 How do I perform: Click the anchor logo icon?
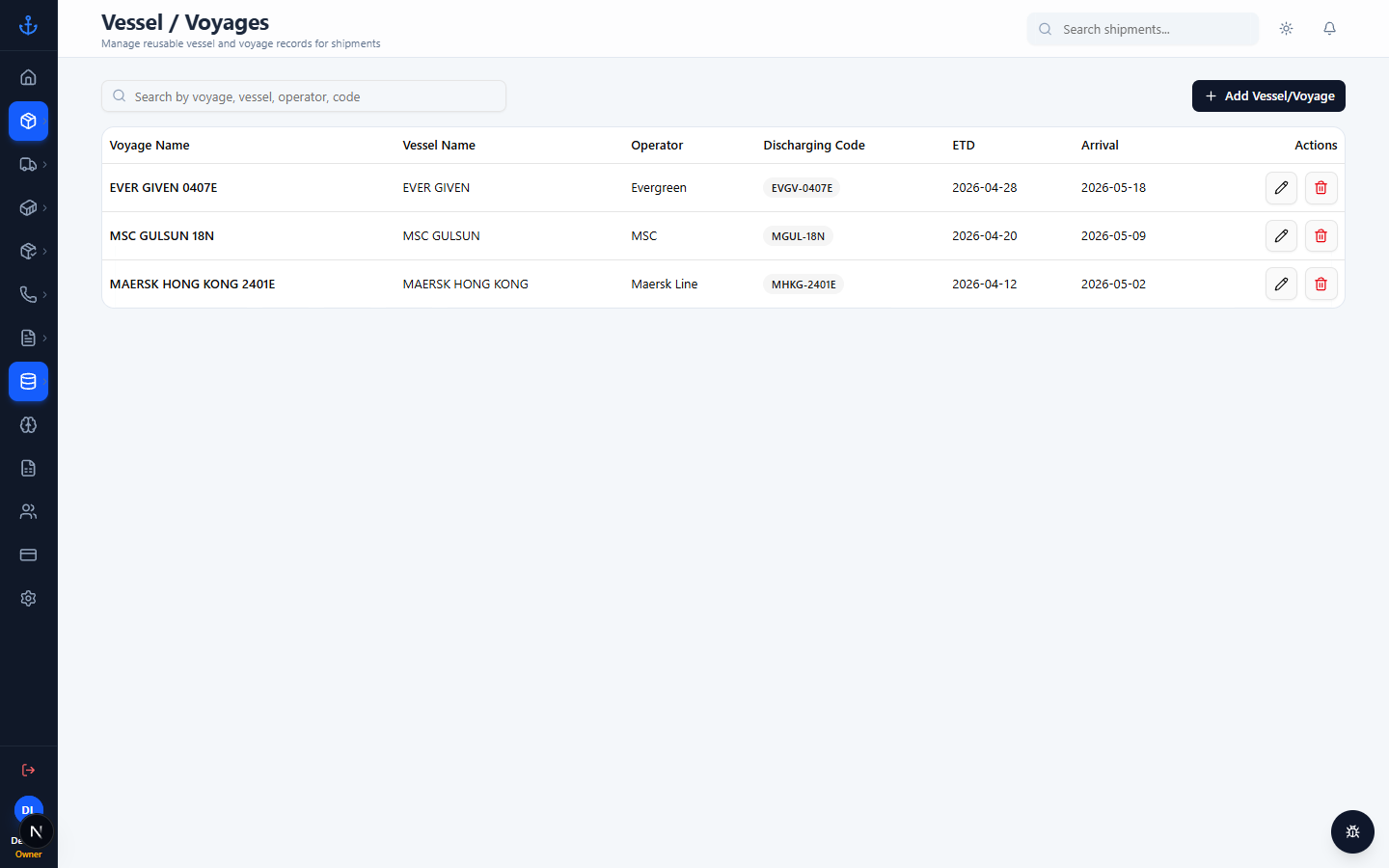point(28,25)
